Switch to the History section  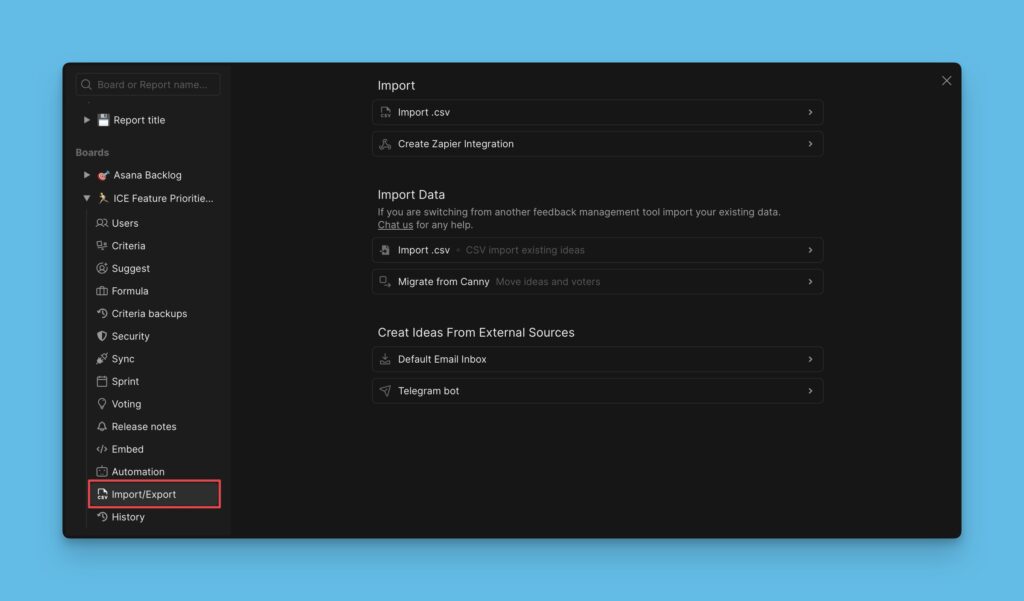(x=126, y=517)
